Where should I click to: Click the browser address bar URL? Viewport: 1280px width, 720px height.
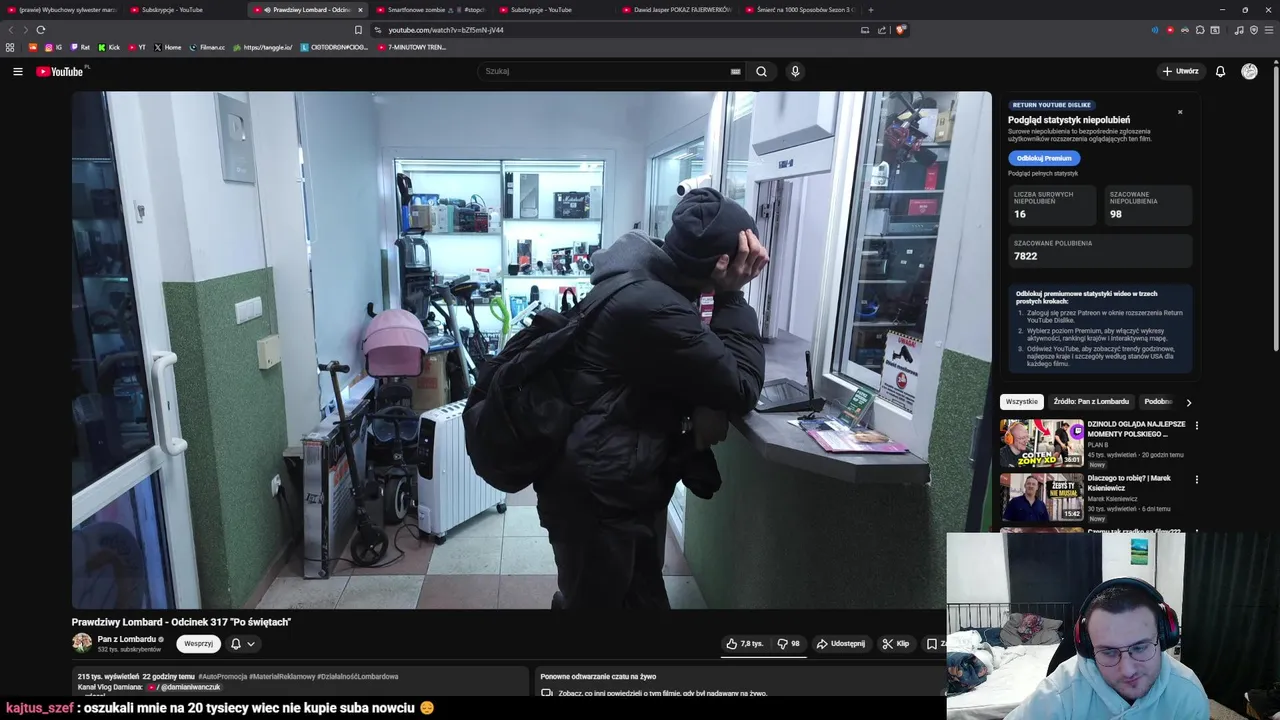446,30
